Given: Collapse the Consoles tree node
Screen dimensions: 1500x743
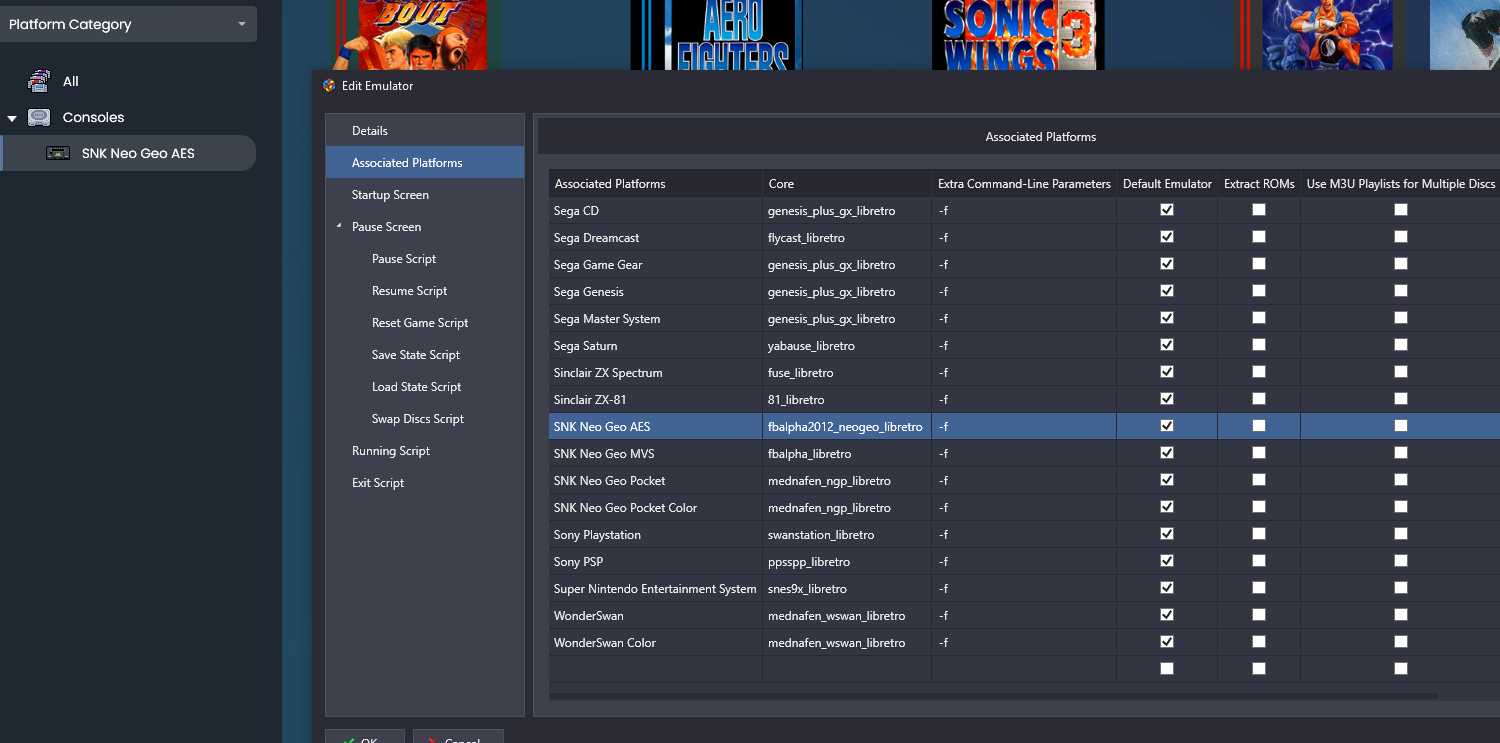Looking at the screenshot, I should pos(12,118).
